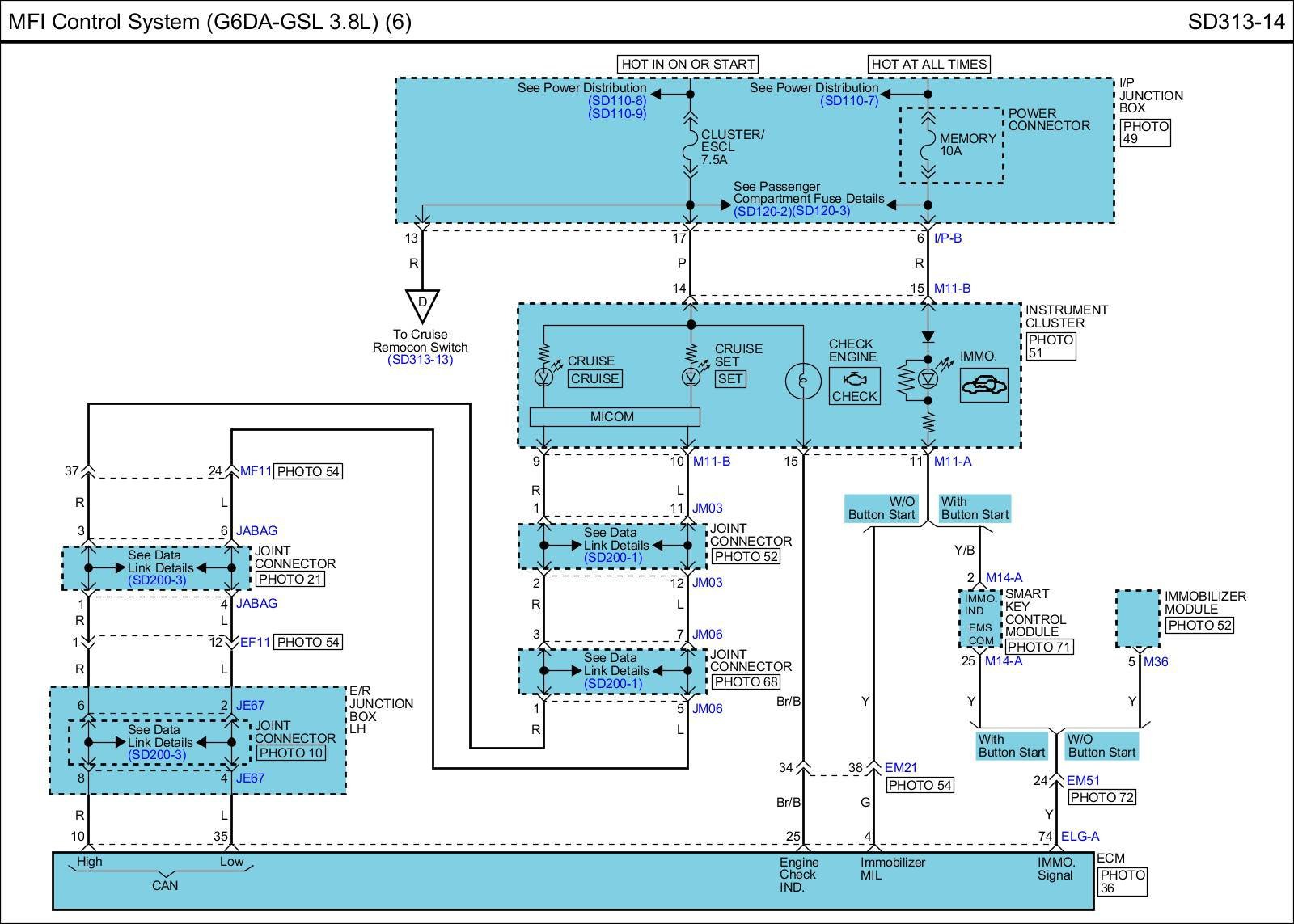The width and height of the screenshot is (1294, 924).
Task: Open the SD313-13 cruise remocon switch link
Action: pos(420,360)
